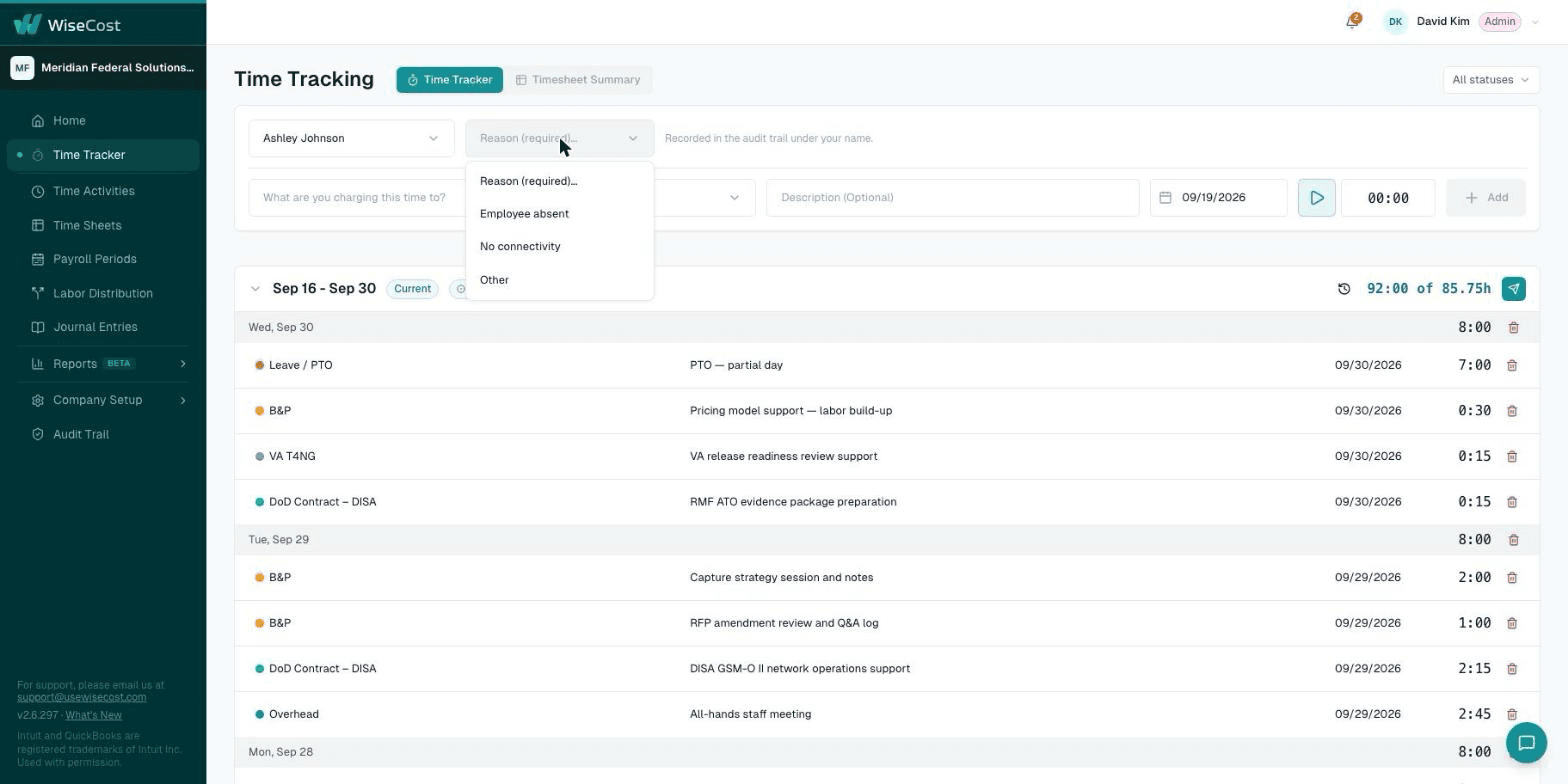The height and width of the screenshot is (784, 1568).
Task: Delete the Tue, Sep 29 day group
Action: (1513, 540)
